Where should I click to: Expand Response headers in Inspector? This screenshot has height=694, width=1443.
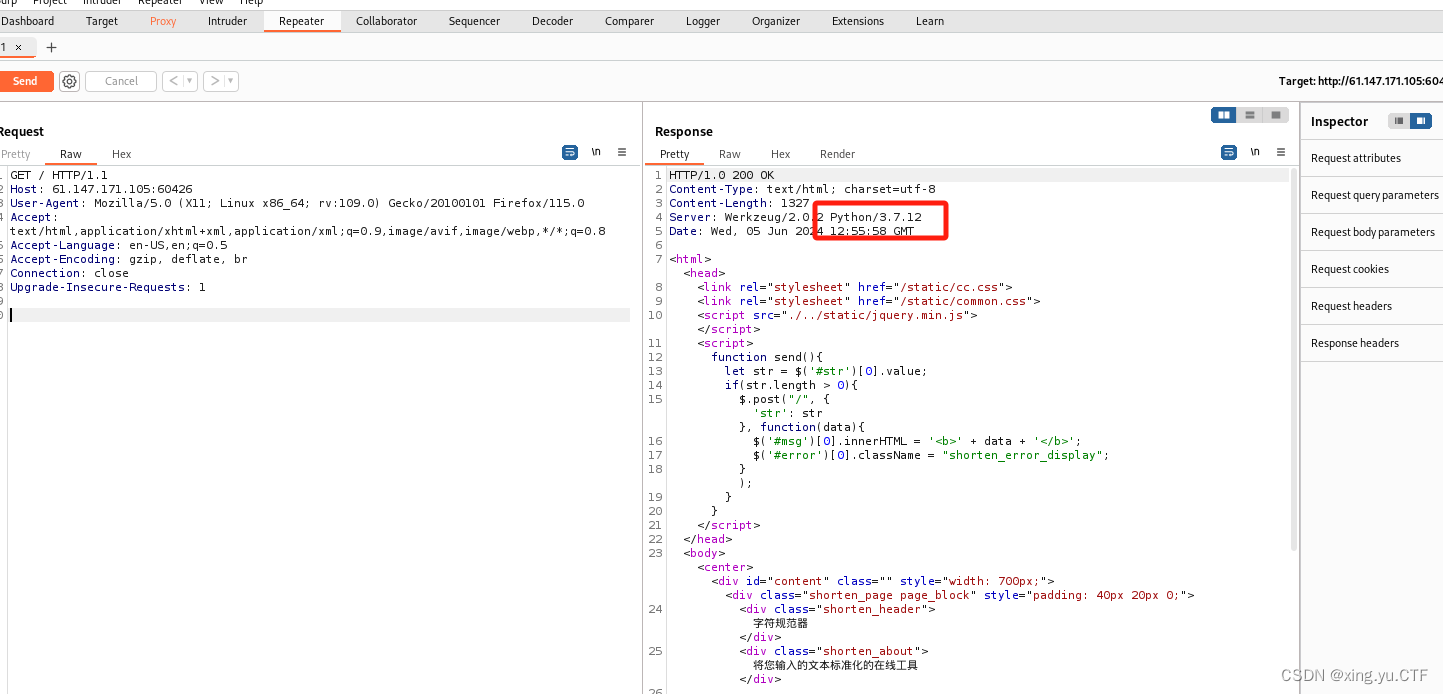point(1371,343)
